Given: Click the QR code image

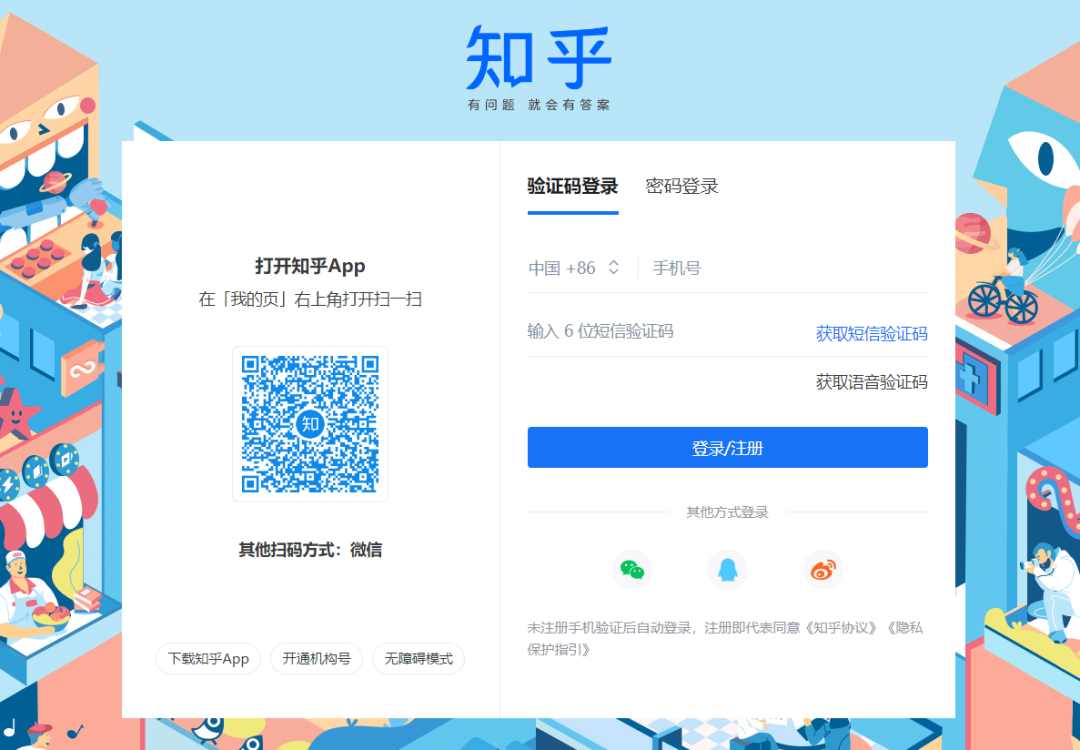Looking at the screenshot, I should coord(310,424).
